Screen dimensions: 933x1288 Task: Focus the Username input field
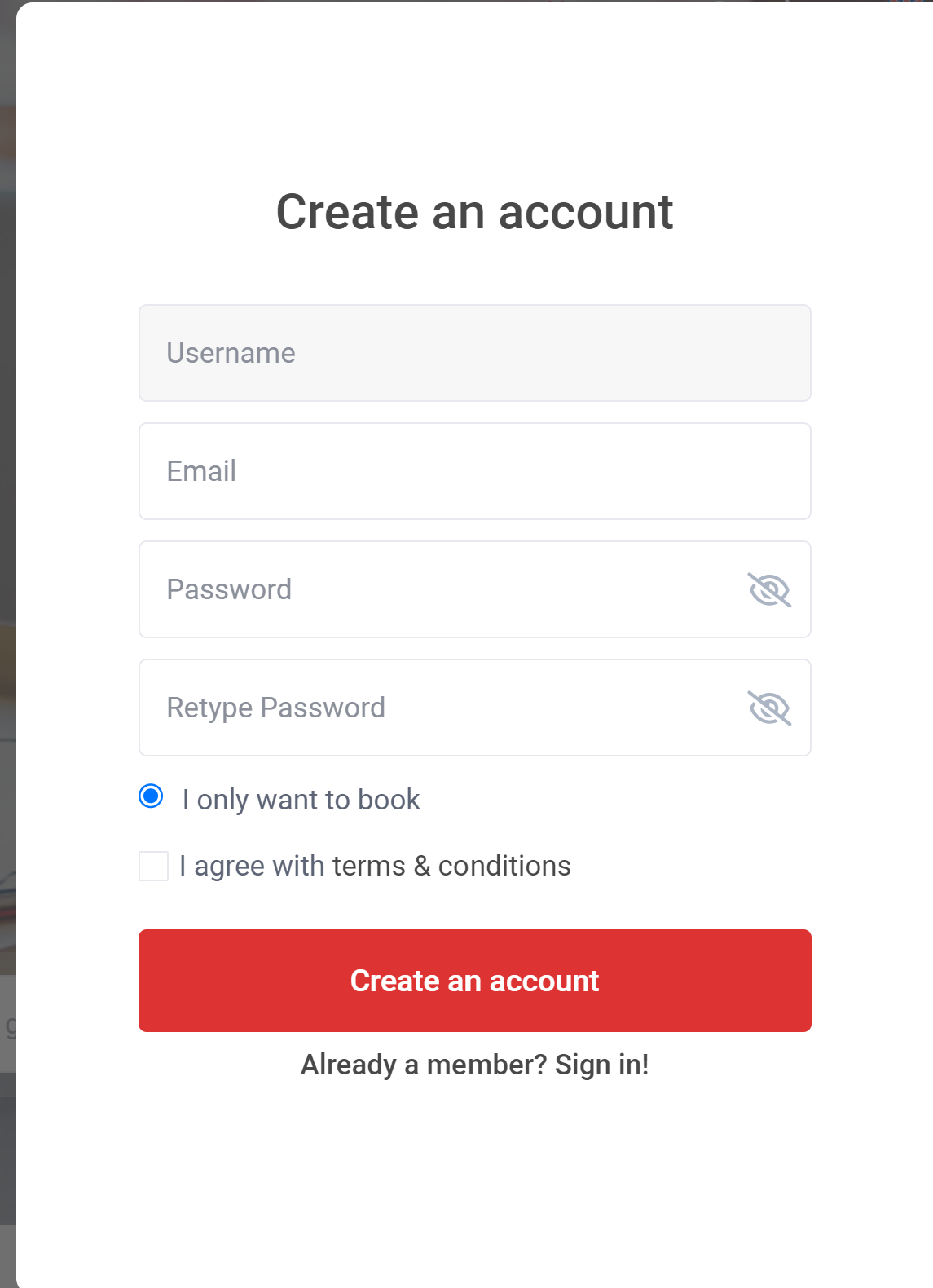[475, 353]
